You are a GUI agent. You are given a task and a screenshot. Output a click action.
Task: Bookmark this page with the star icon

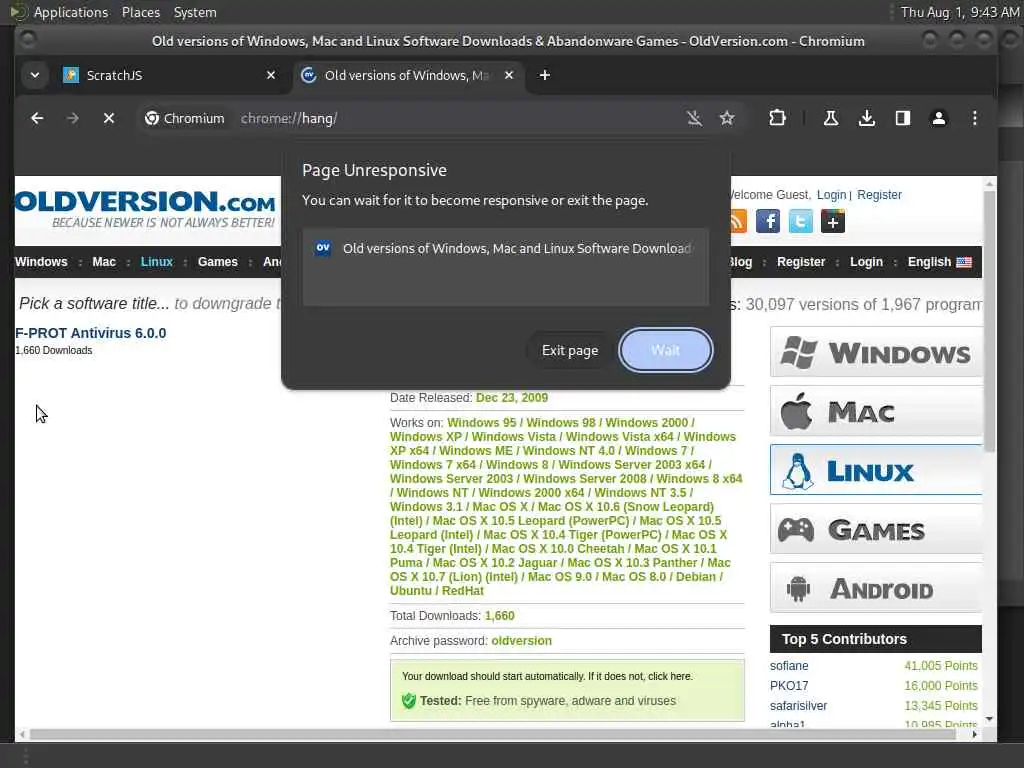point(727,118)
